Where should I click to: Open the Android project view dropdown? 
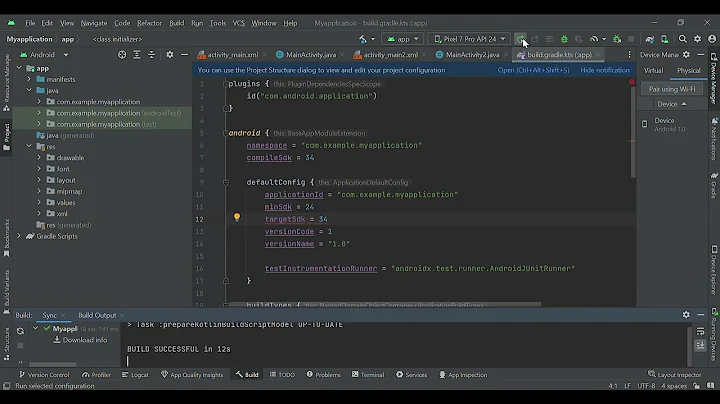45,55
